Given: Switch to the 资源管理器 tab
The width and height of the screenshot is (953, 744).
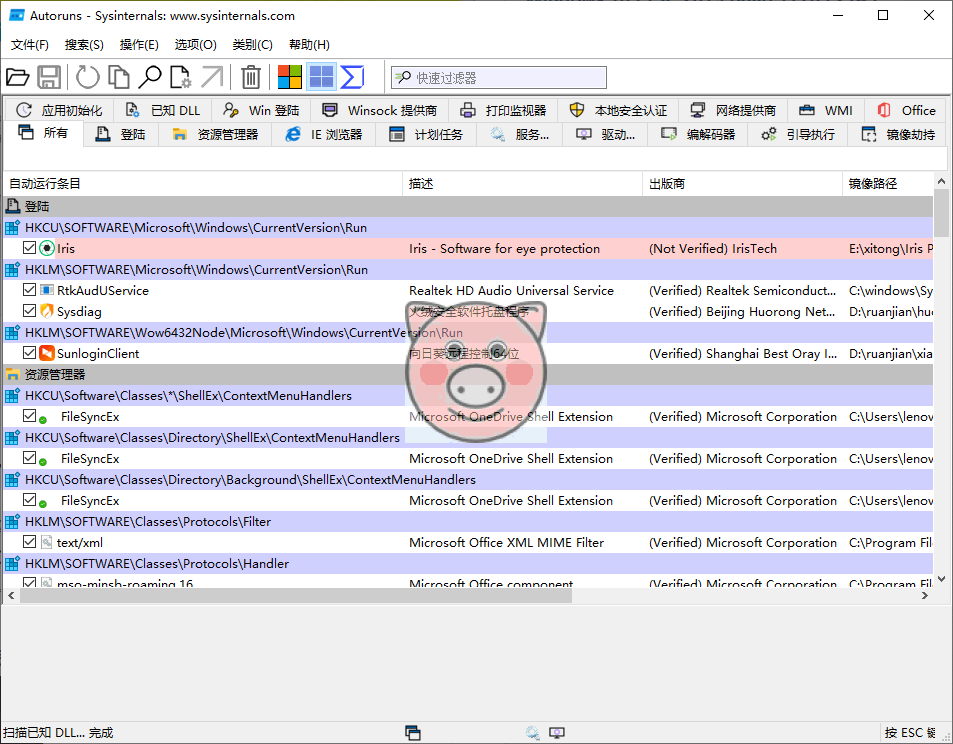Looking at the screenshot, I should (215, 134).
